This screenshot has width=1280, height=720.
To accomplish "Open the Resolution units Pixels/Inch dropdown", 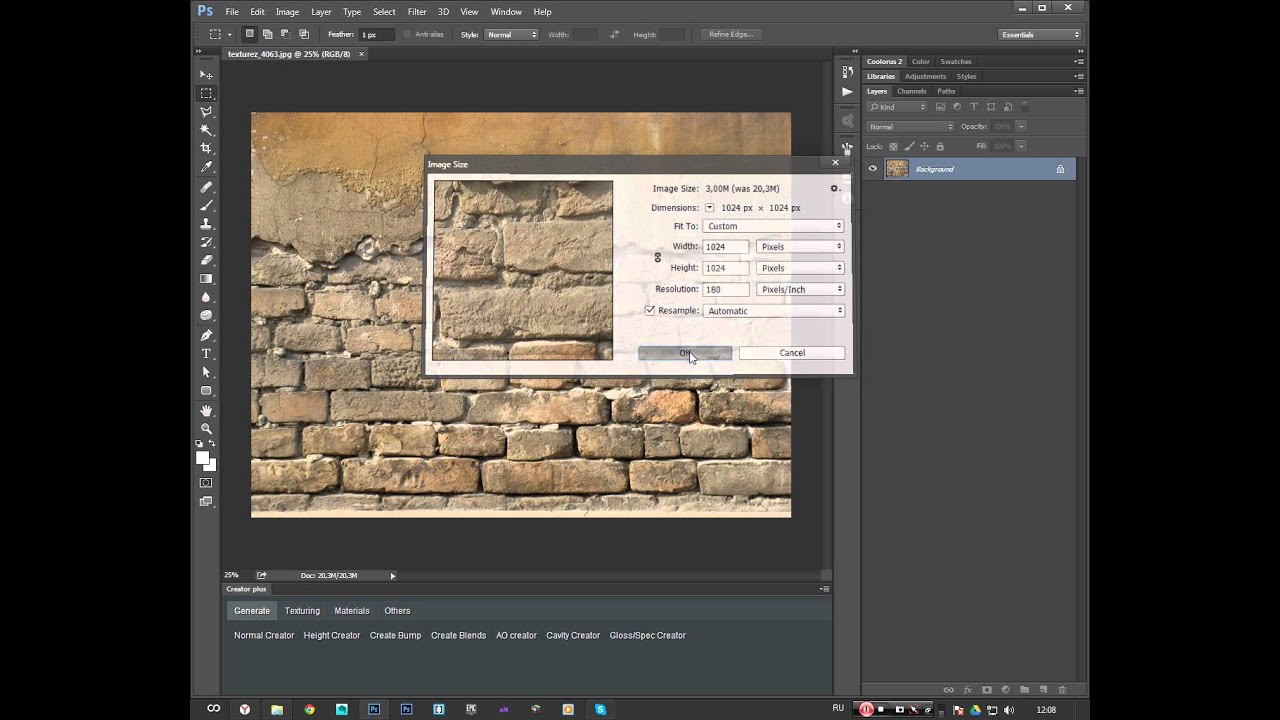I will point(800,289).
